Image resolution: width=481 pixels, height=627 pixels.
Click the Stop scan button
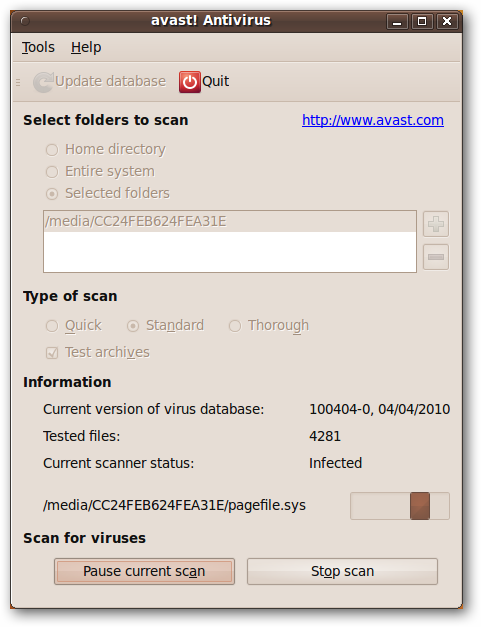342,571
